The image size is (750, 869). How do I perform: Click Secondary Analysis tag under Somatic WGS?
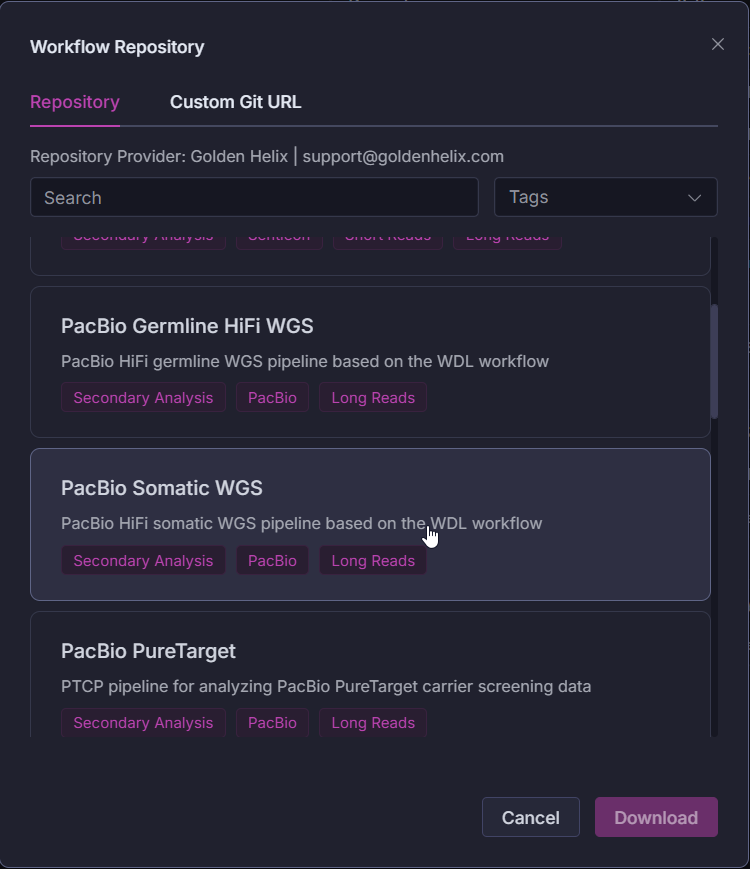pos(143,561)
